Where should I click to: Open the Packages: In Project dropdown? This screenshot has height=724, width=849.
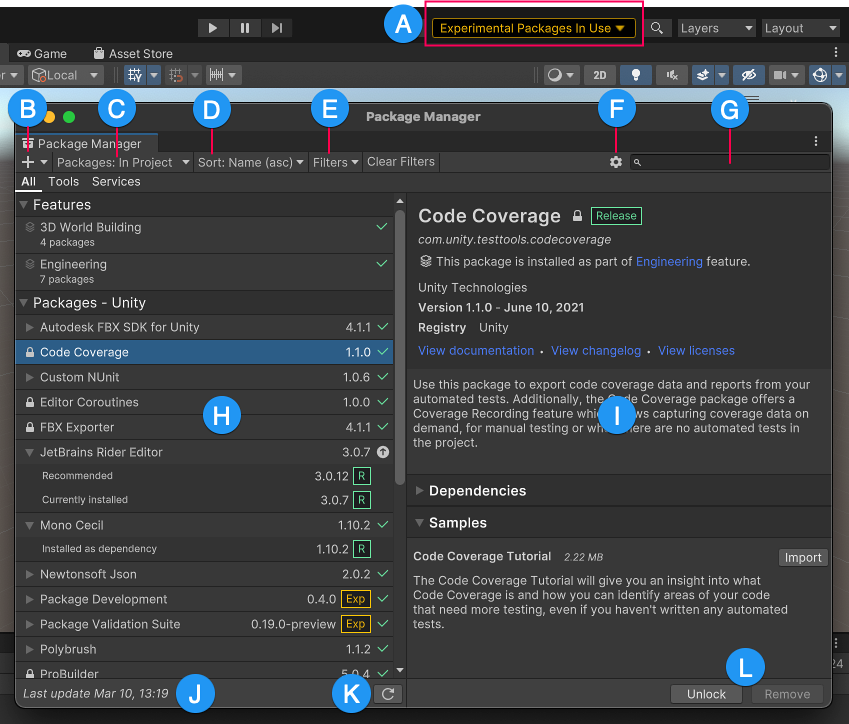click(122, 162)
